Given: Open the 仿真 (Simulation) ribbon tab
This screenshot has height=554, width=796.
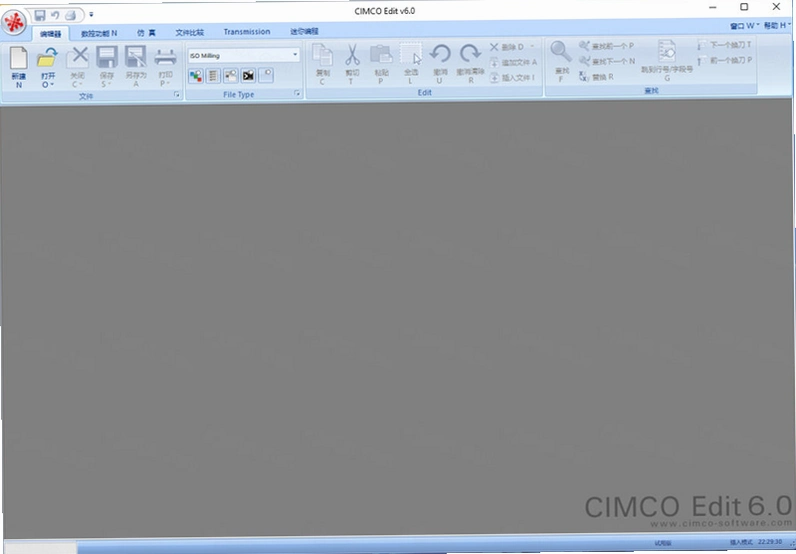Looking at the screenshot, I should coord(146,33).
